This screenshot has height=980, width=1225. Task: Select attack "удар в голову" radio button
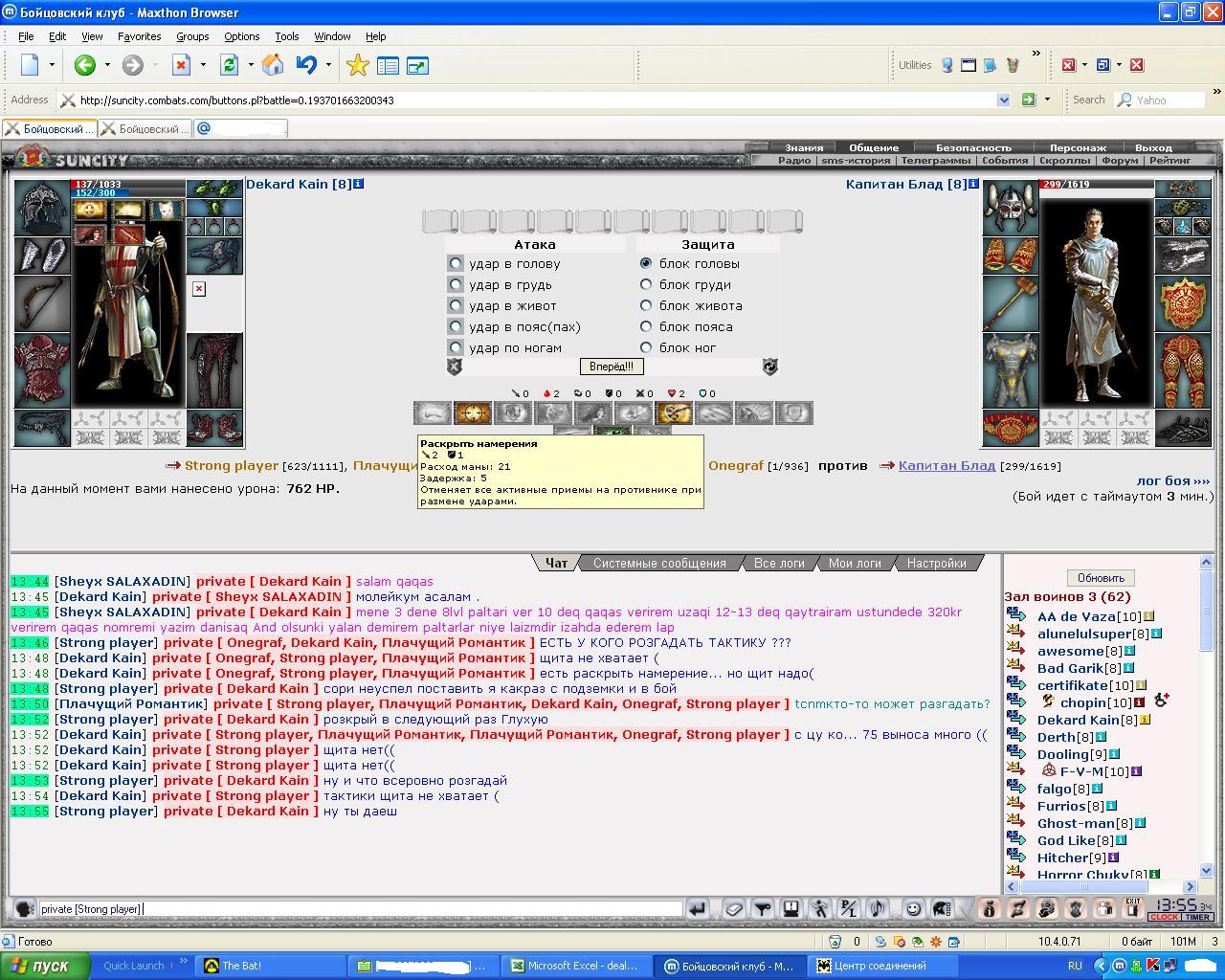click(x=456, y=263)
